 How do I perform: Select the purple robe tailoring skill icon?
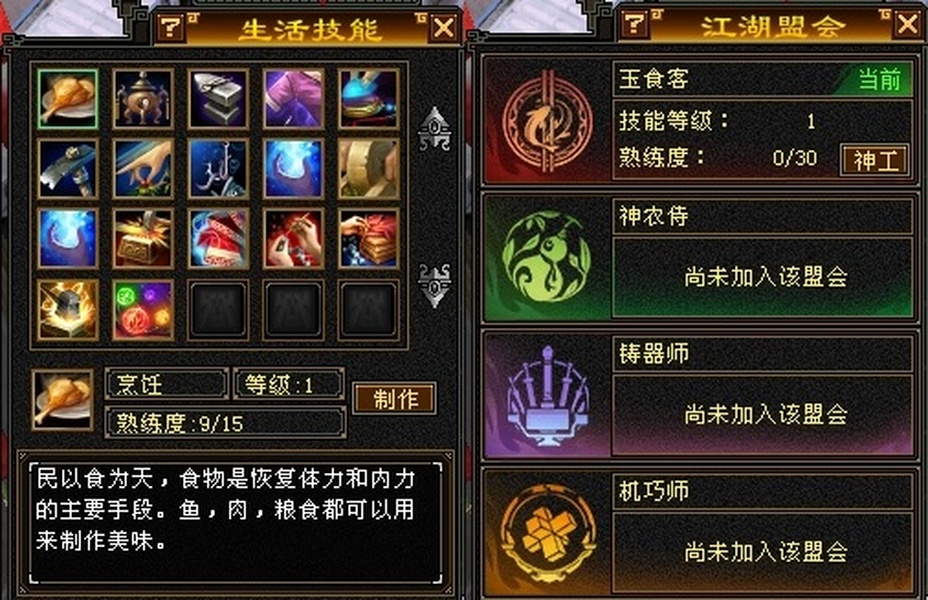click(294, 99)
